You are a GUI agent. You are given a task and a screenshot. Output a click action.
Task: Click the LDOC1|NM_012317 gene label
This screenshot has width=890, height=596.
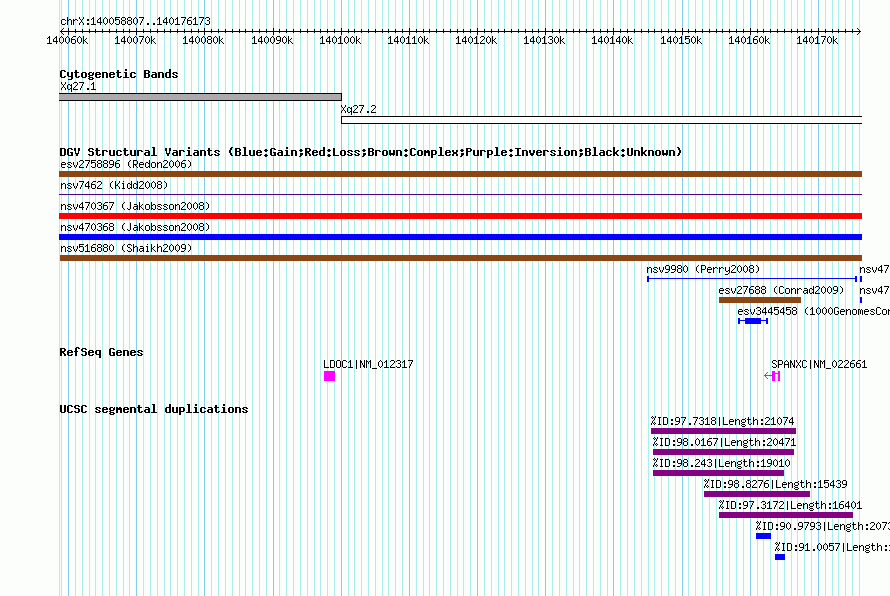click(x=368, y=364)
